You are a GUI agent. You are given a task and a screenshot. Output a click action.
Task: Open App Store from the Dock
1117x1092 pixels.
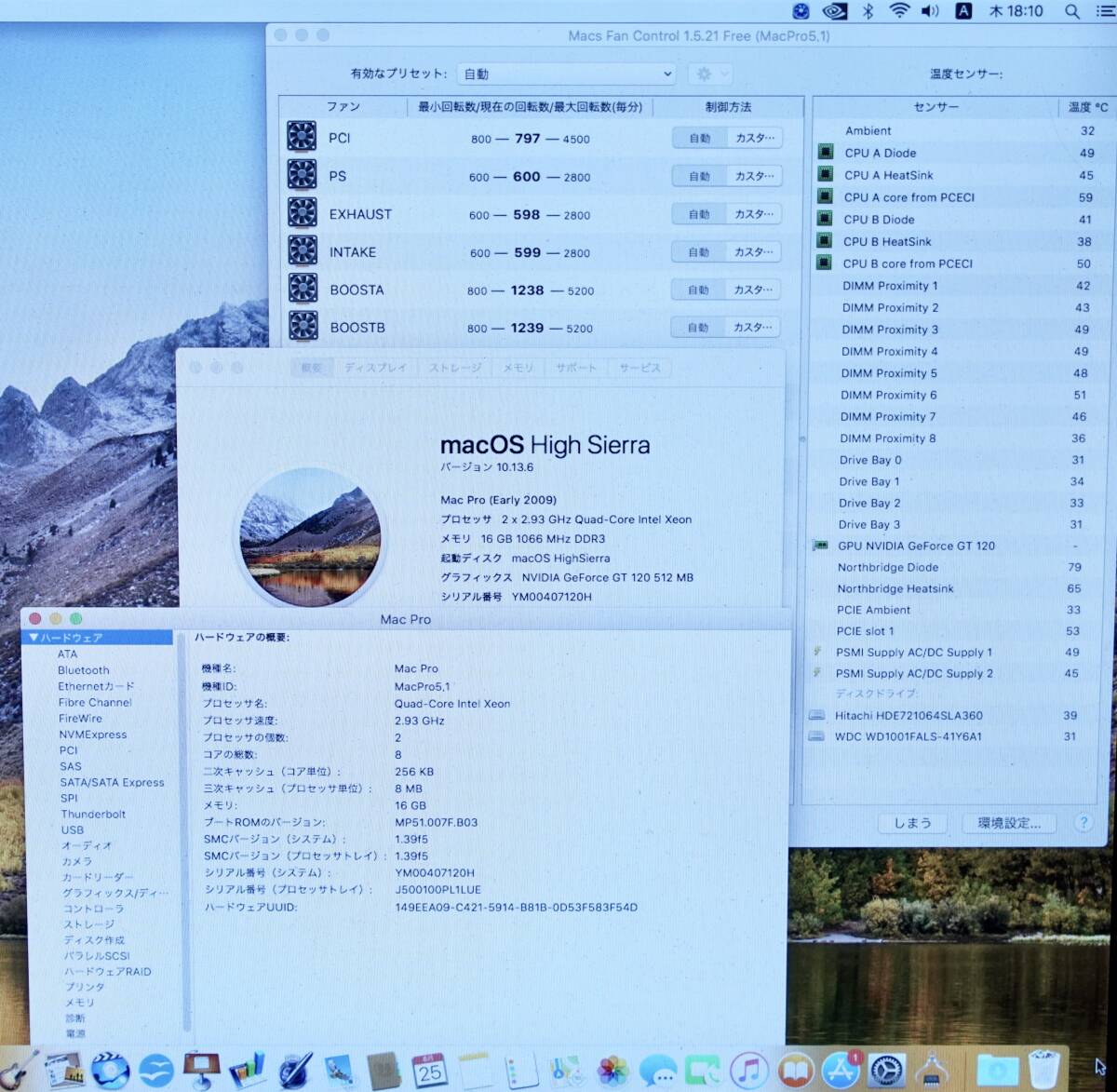[841, 1071]
